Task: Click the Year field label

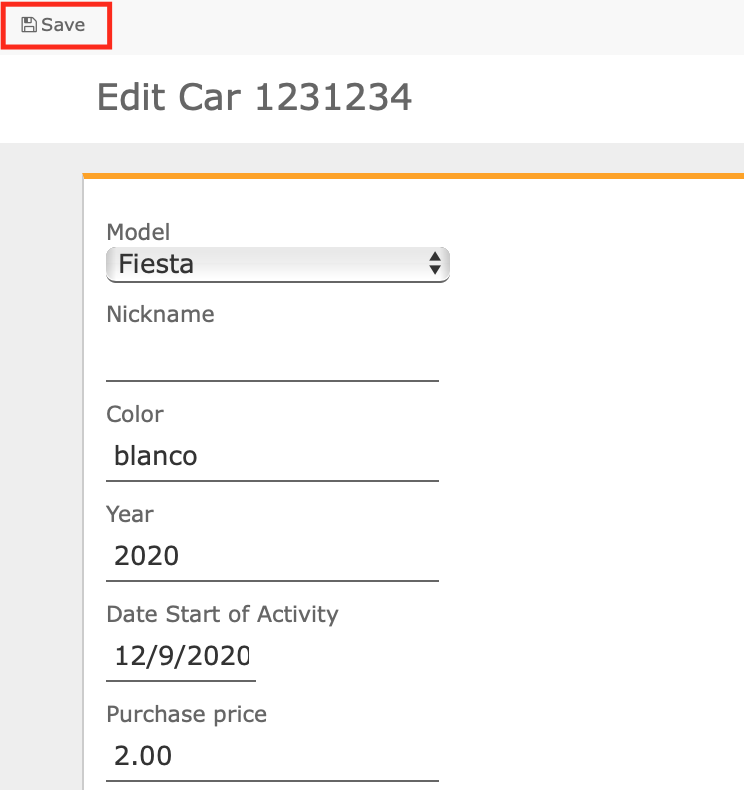Action: point(129,514)
